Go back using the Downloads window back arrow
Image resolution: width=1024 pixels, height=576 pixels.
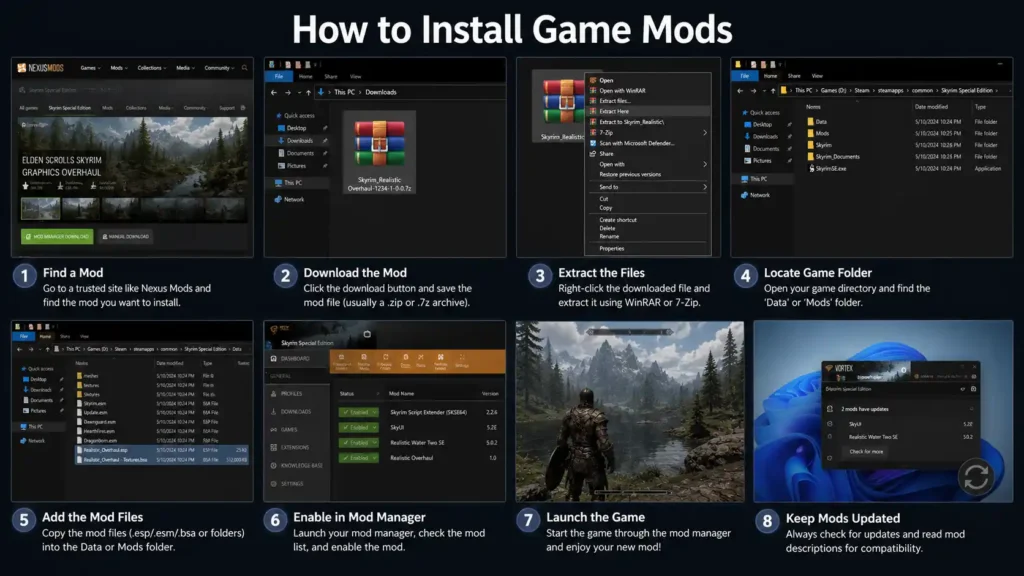274,93
